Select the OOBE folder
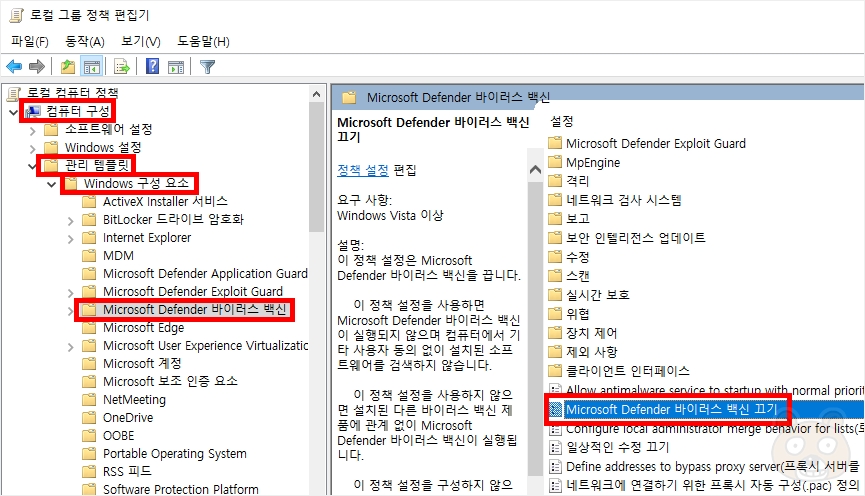The width and height of the screenshot is (865, 496). click(119, 435)
